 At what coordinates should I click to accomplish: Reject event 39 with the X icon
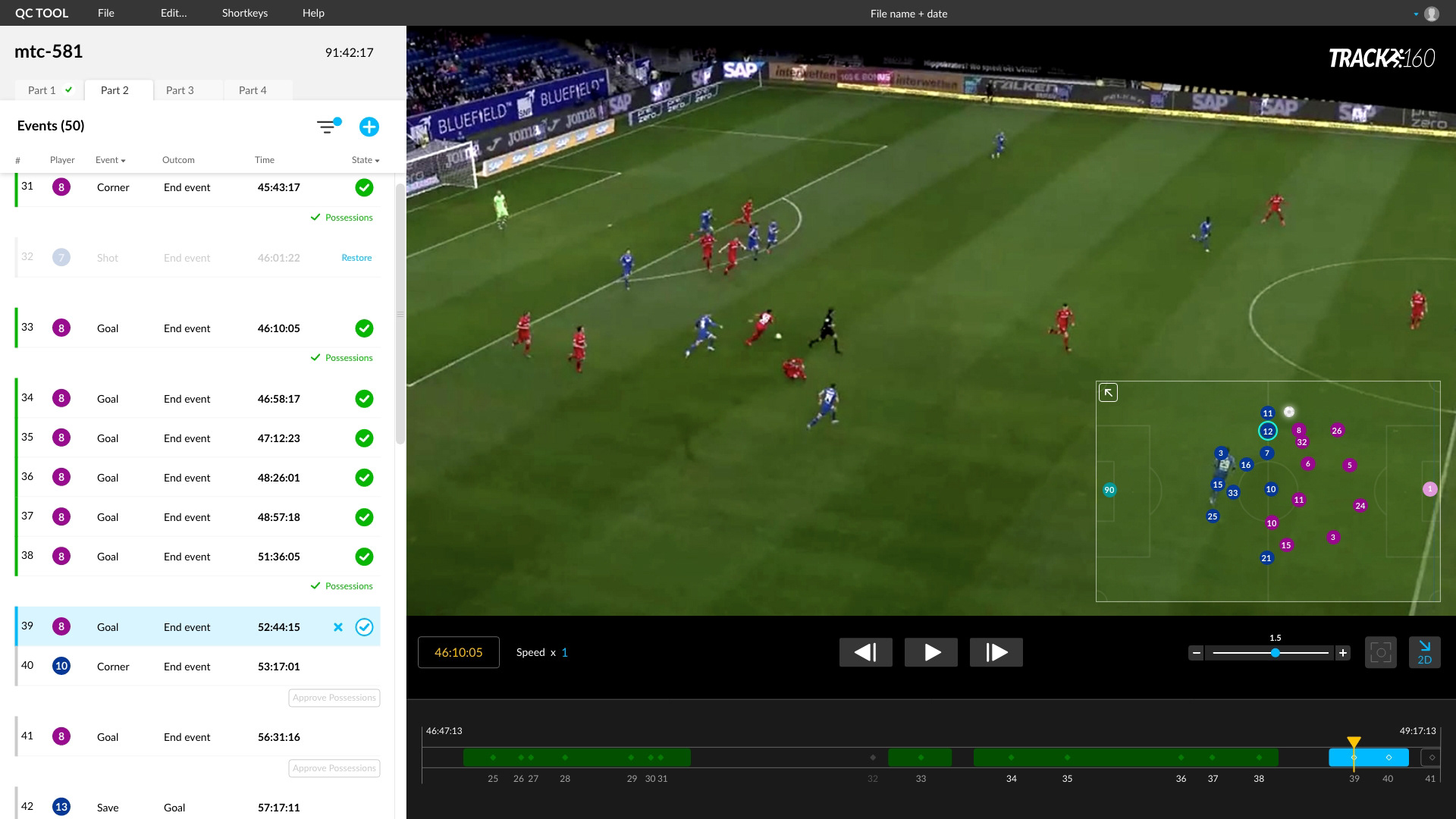338,627
